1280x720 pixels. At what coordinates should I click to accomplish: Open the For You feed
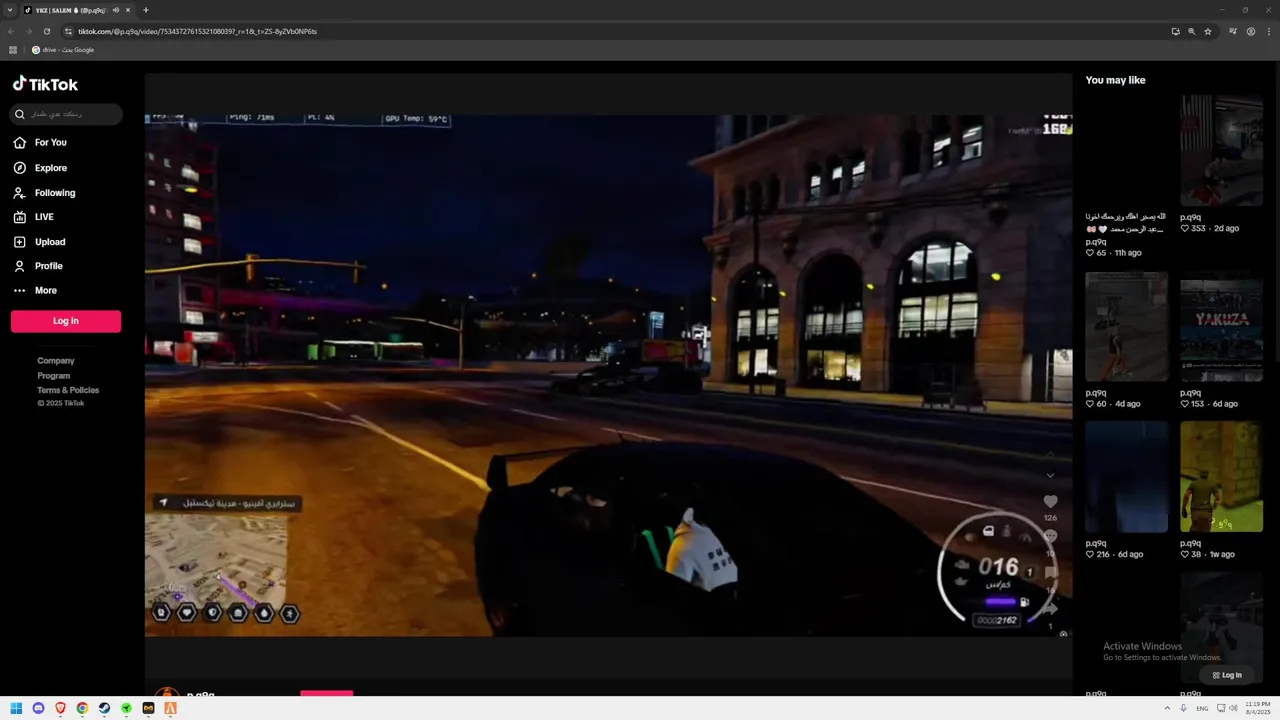pos(40,143)
